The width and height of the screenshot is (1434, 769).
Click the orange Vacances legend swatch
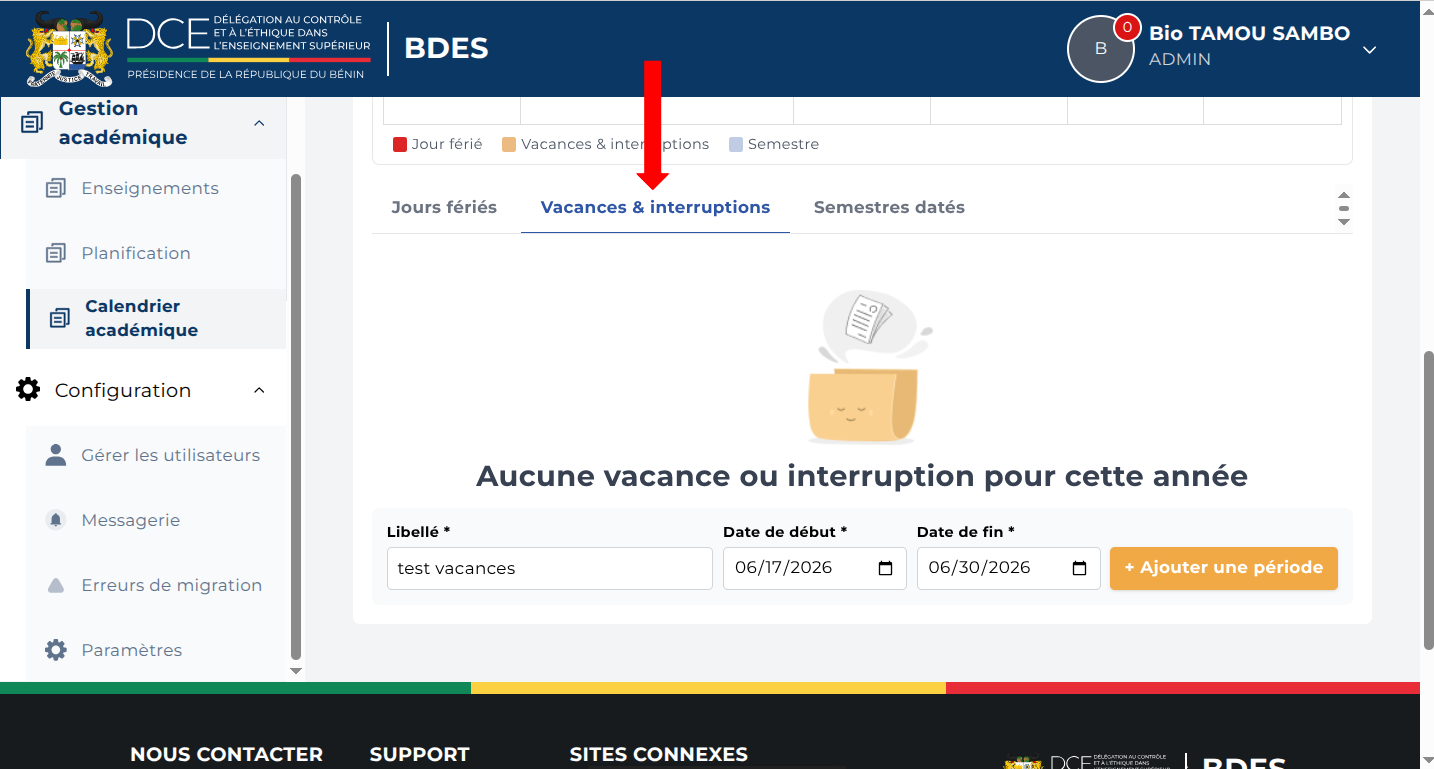[509, 145]
